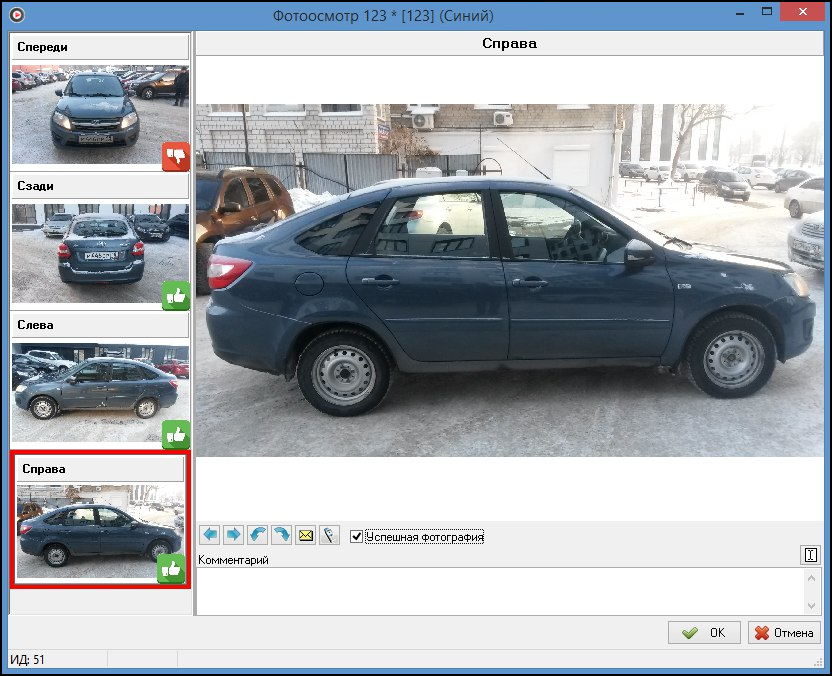The image size is (832, 676).
Task: Click thumbs-up badge on Сзади photo
Action: pos(176,295)
